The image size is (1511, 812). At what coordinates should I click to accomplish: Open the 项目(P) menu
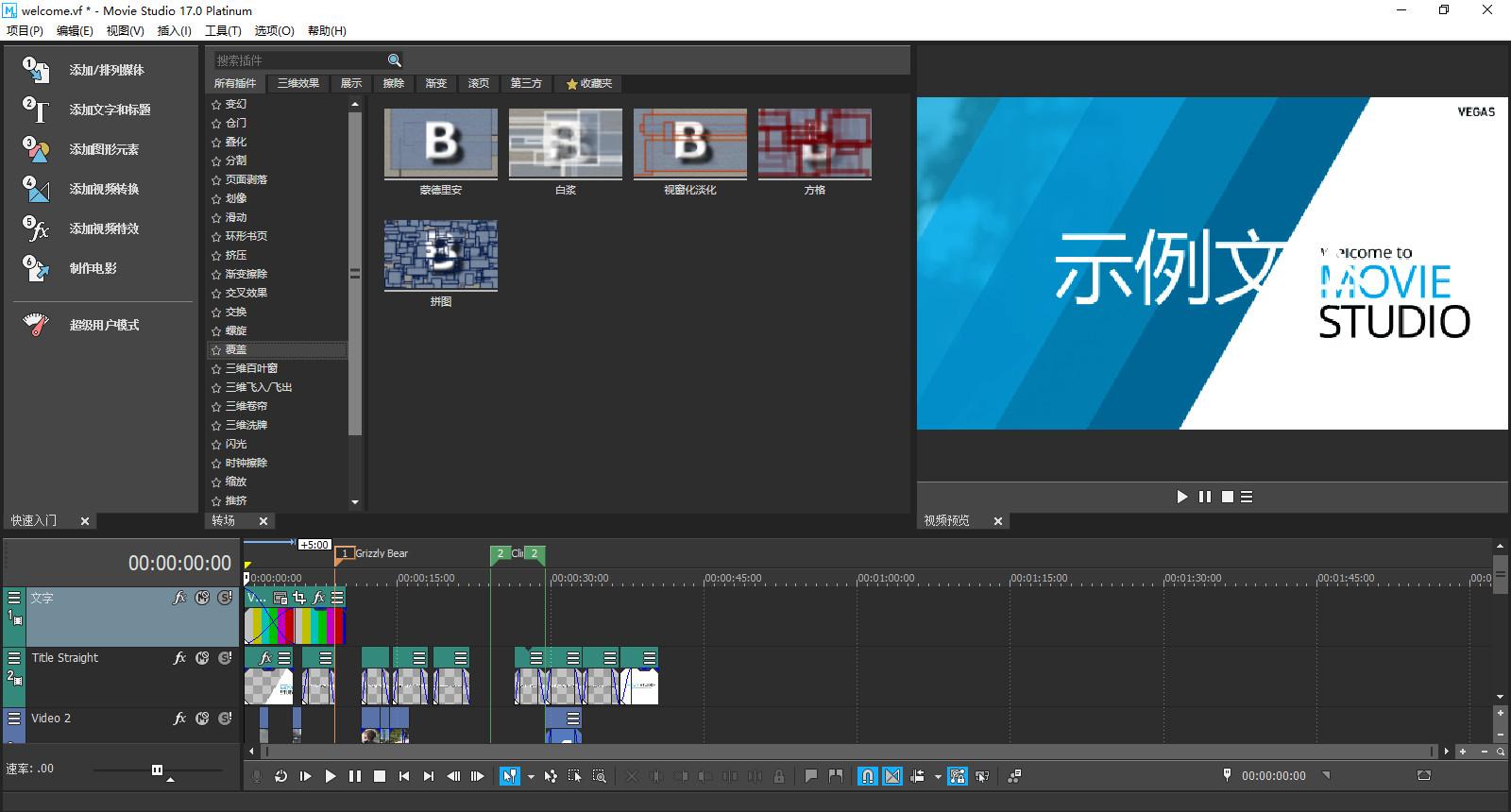click(x=25, y=30)
